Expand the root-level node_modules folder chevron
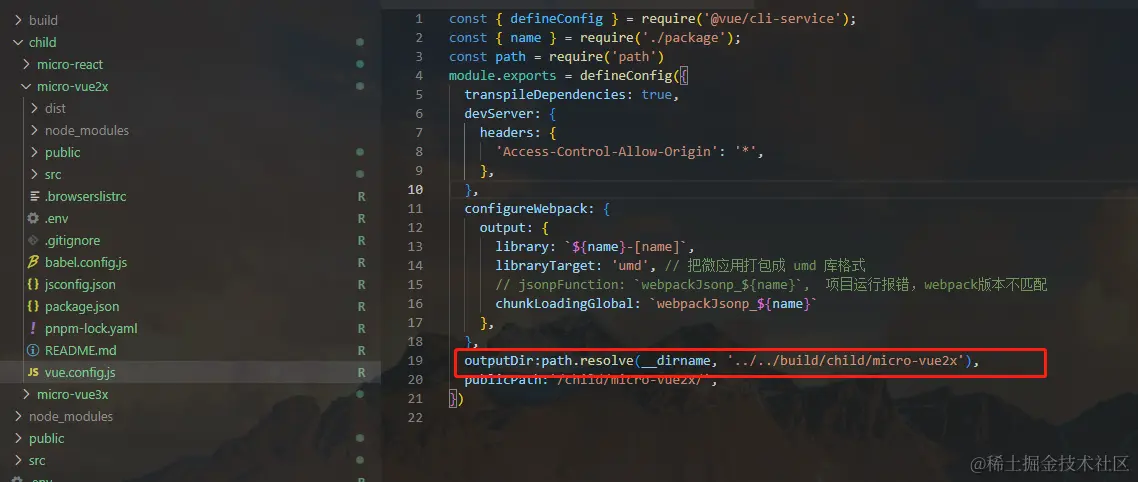 [x=18, y=417]
